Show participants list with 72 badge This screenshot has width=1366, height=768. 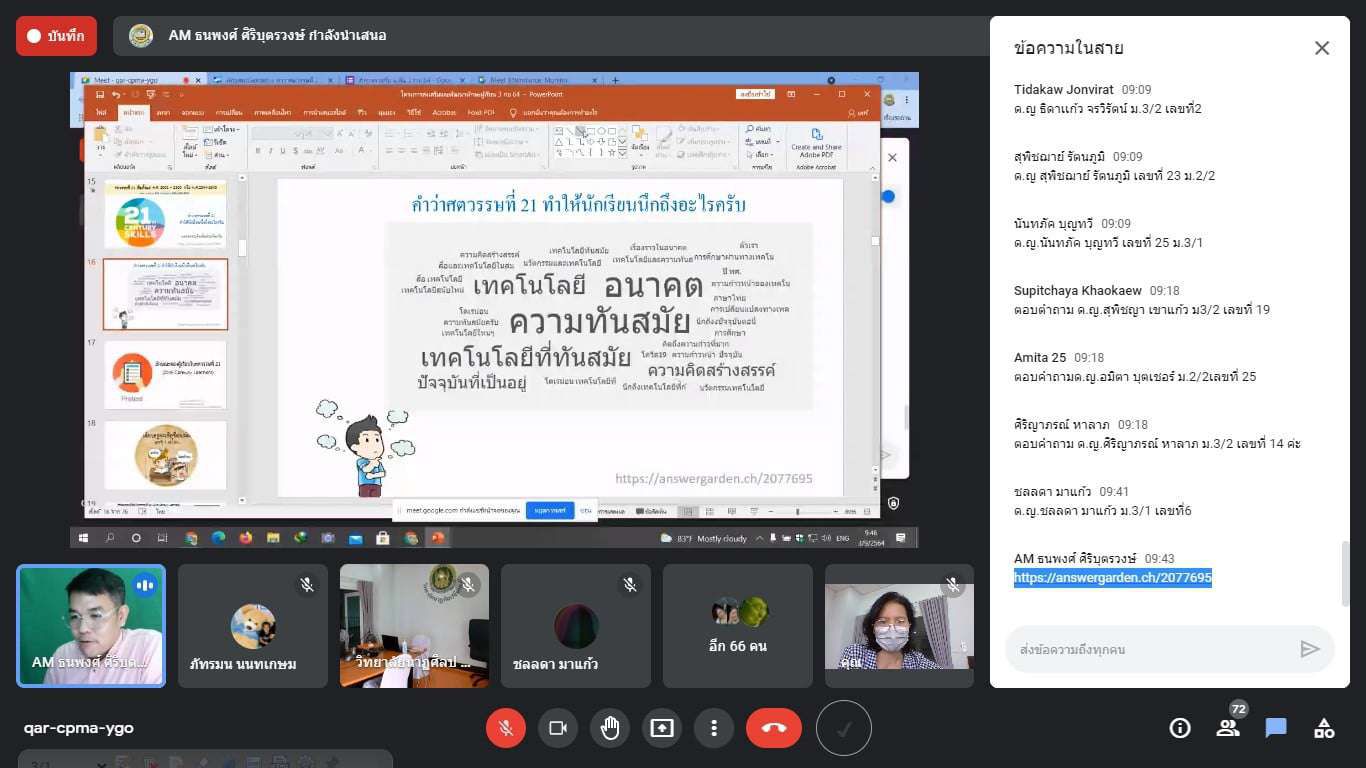click(1228, 728)
